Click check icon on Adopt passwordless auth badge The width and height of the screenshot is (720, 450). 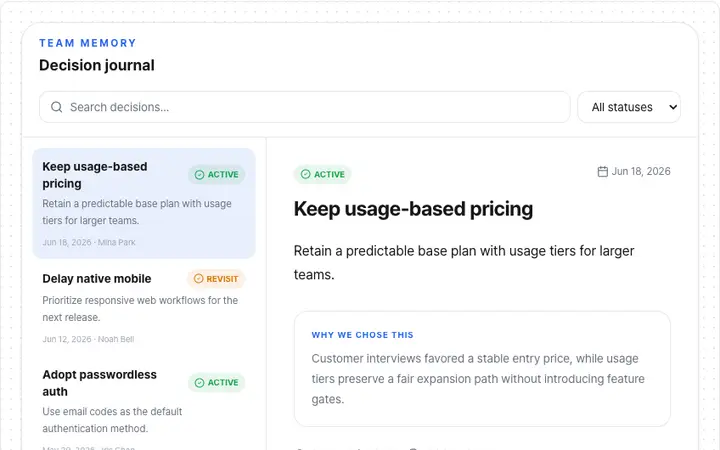(199, 382)
